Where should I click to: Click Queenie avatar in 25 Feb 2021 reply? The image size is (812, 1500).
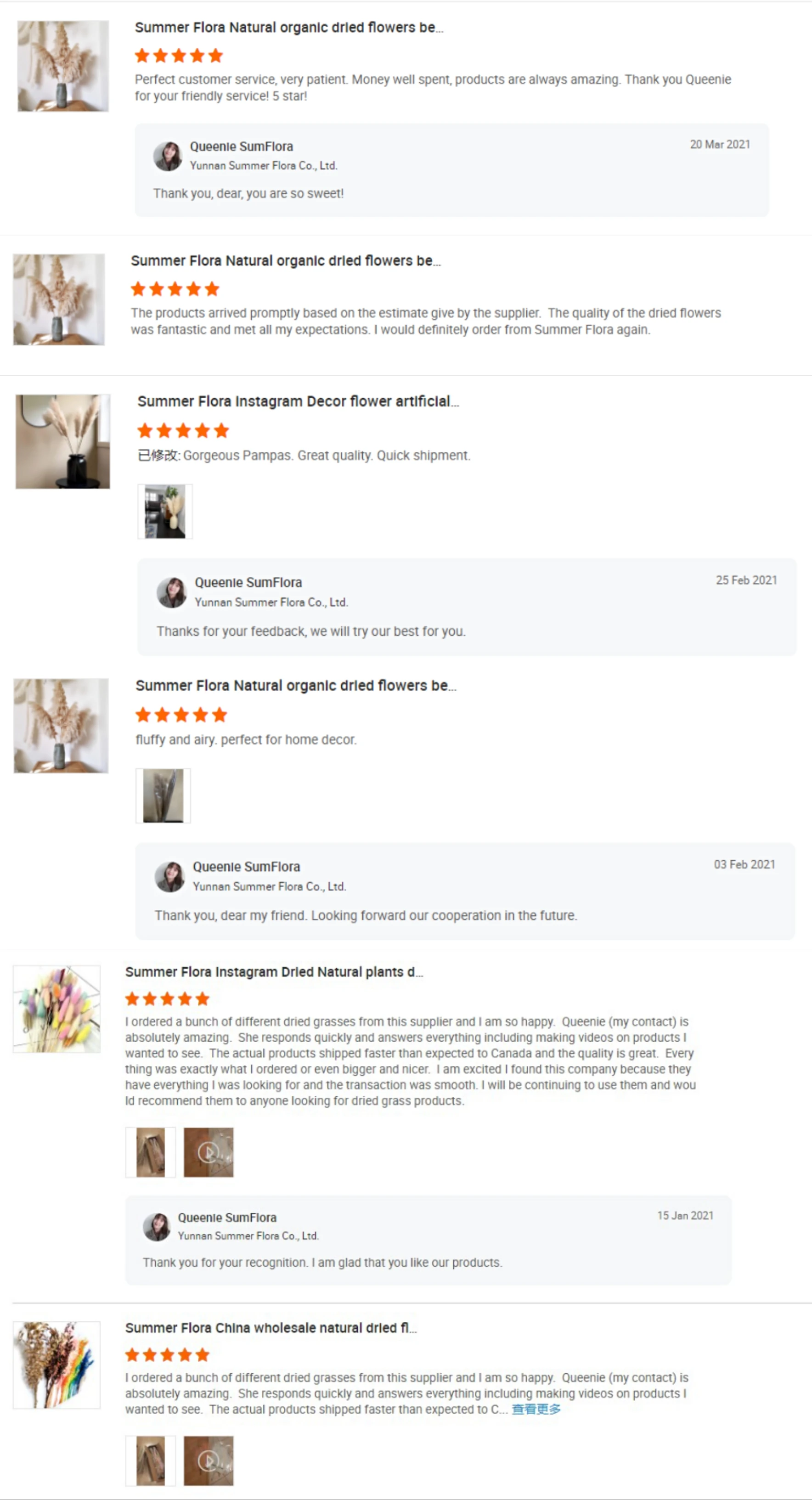[x=172, y=592]
